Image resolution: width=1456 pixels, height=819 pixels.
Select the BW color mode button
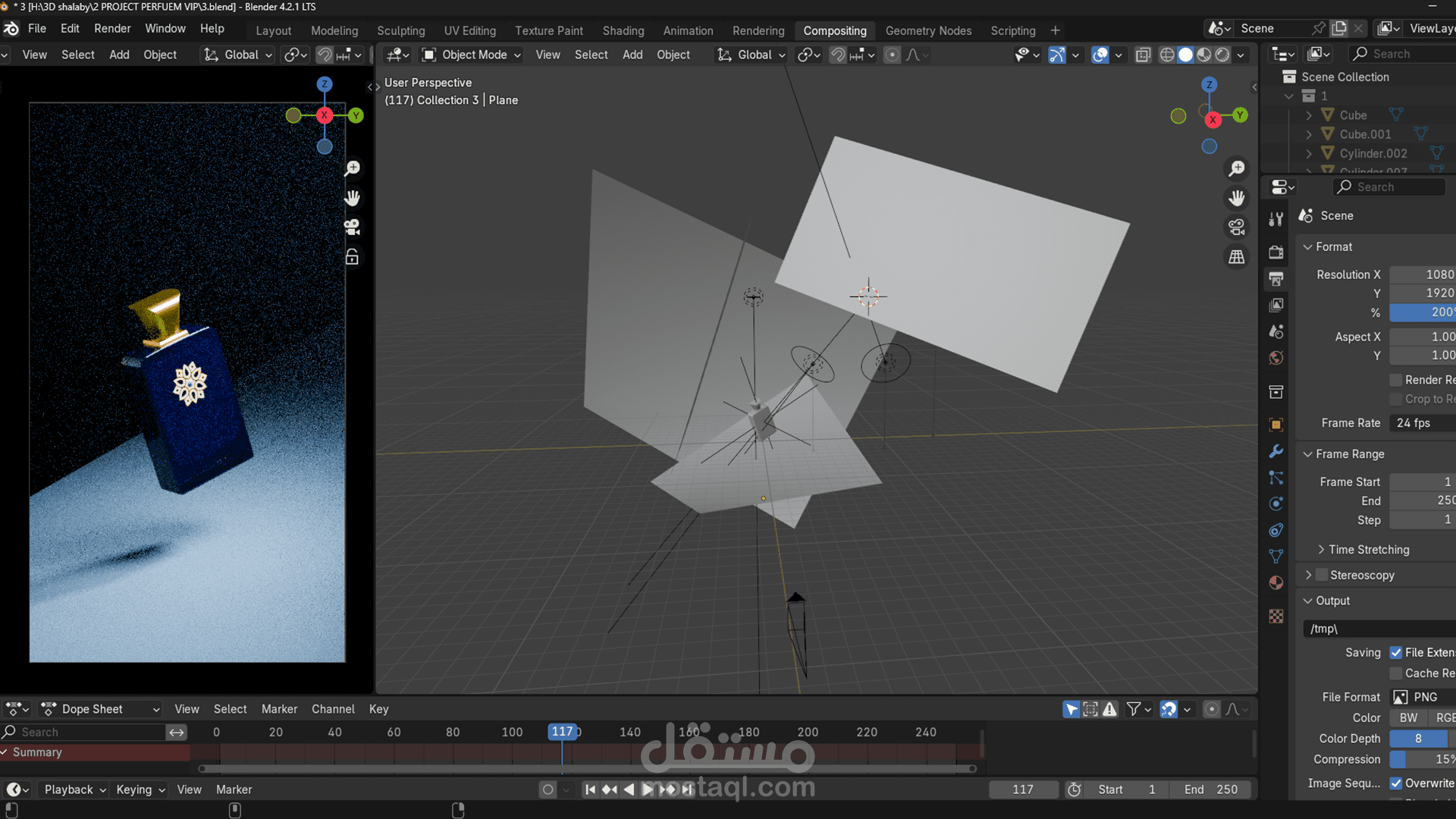pos(1408,717)
